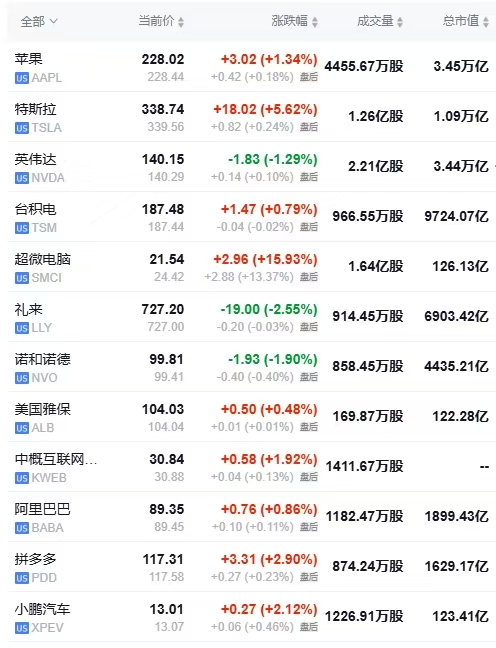Image resolution: width=496 pixels, height=648 pixels.
Task: Click the US badge next to AAPL
Action: coord(22,78)
